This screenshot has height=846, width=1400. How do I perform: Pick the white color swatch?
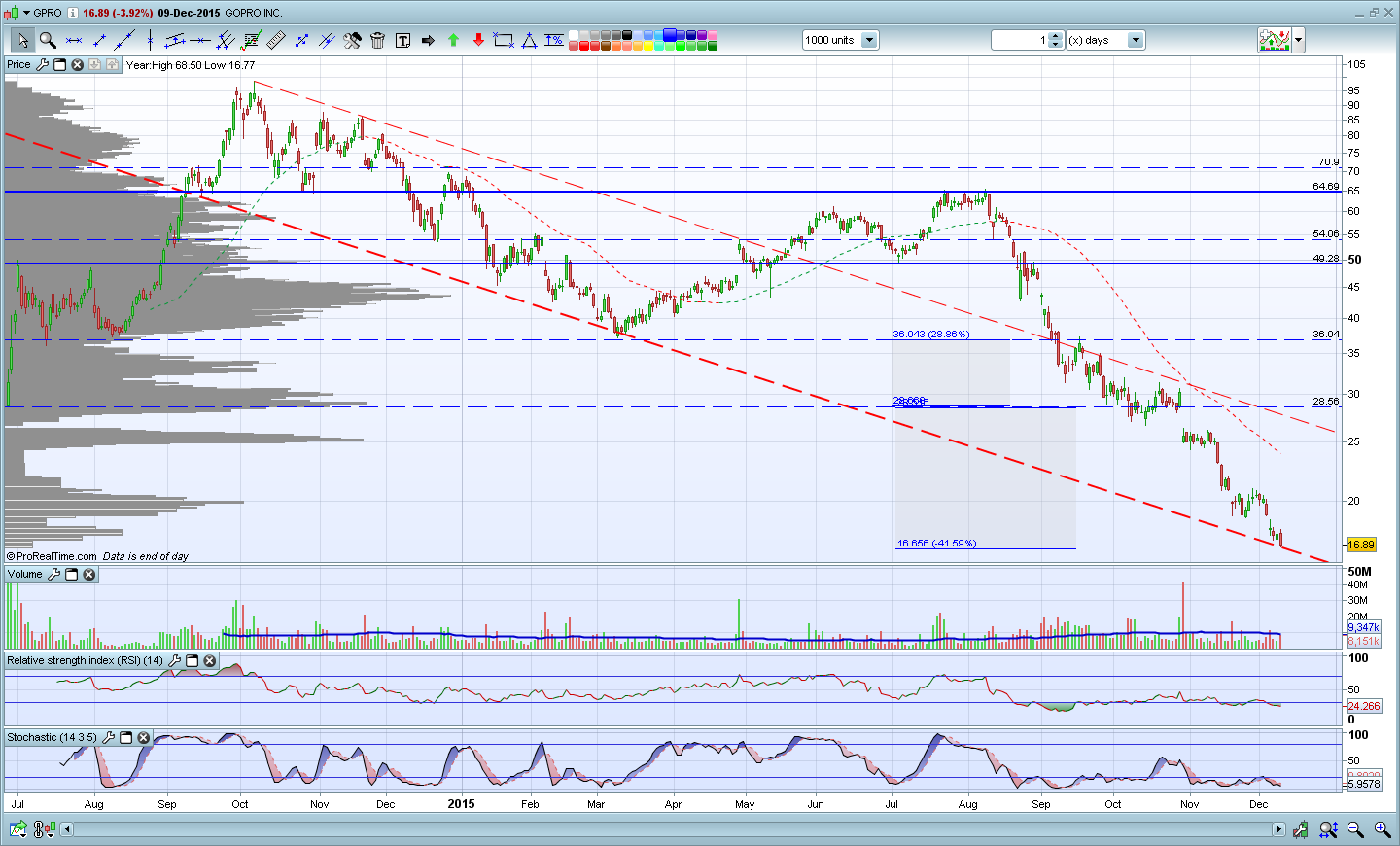pyautogui.click(x=574, y=36)
